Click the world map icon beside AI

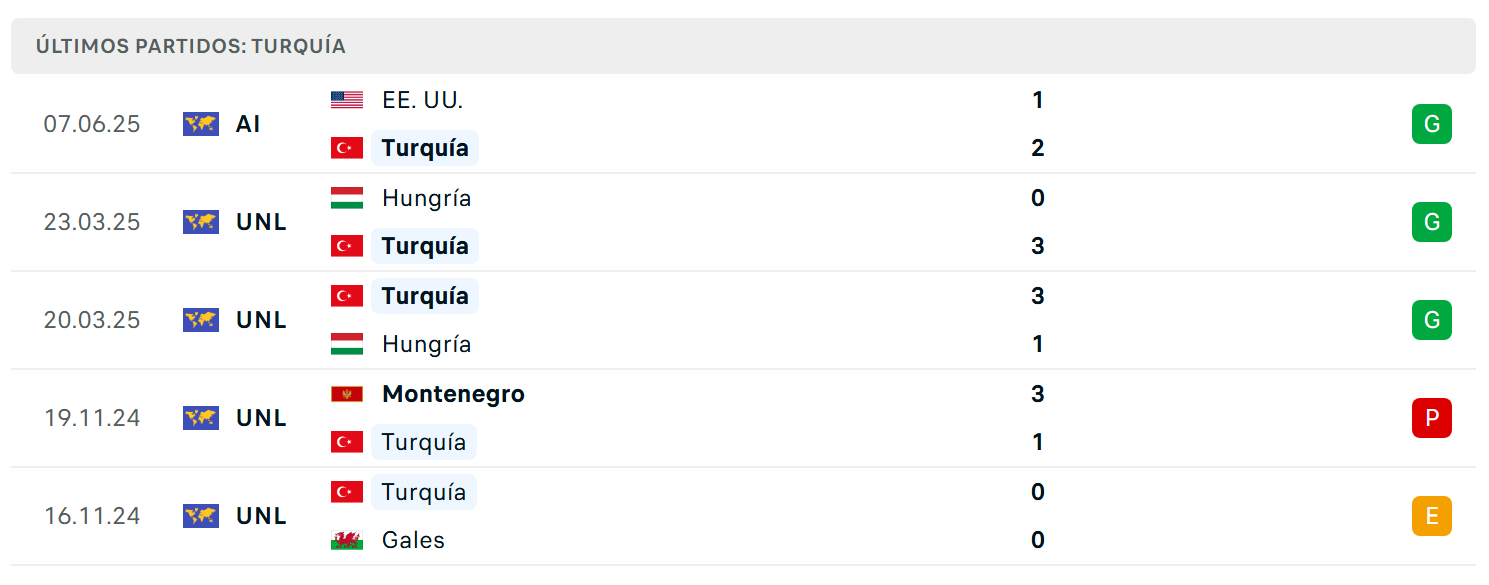click(x=201, y=124)
